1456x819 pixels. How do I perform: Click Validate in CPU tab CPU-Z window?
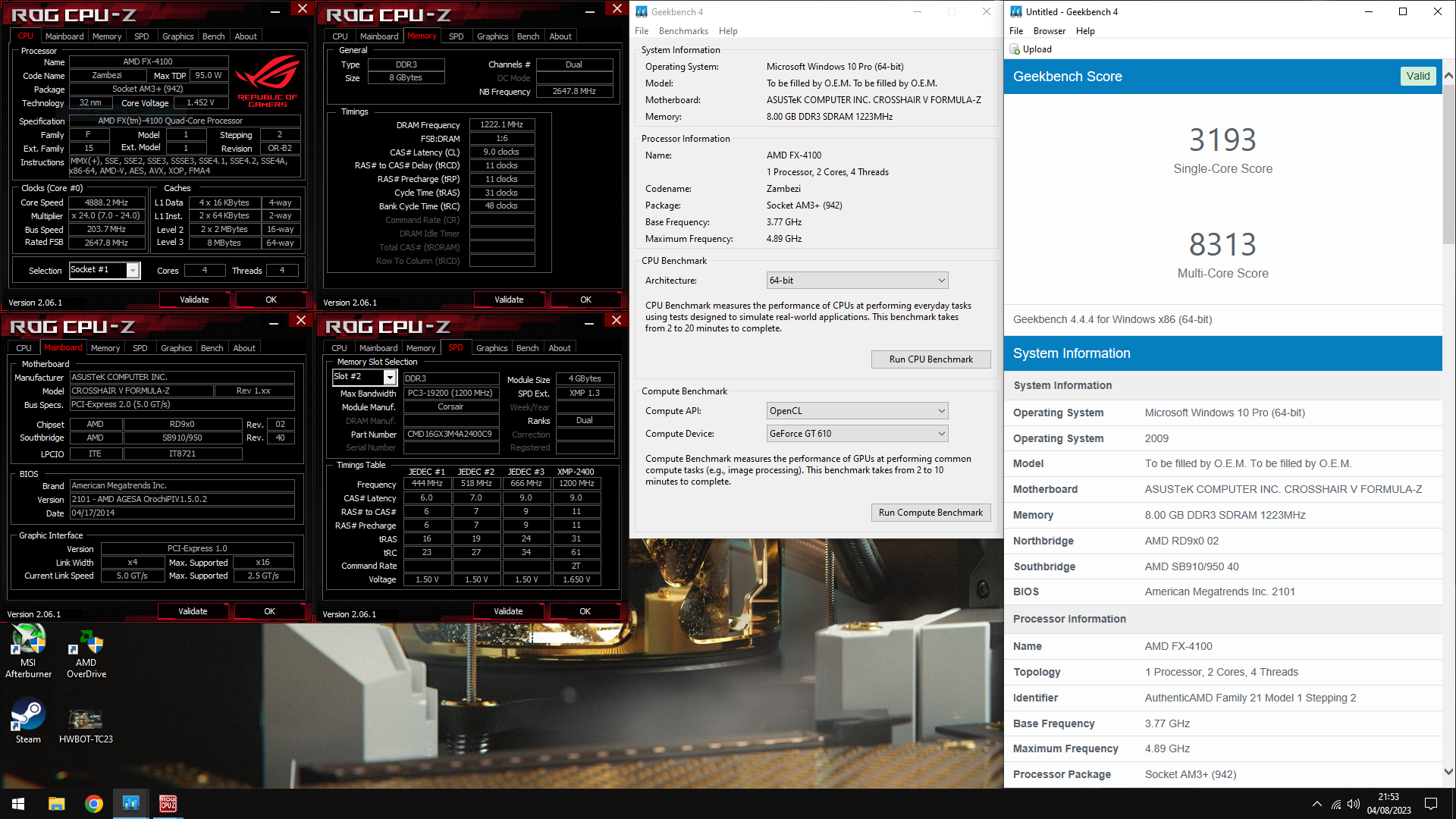[x=194, y=300]
